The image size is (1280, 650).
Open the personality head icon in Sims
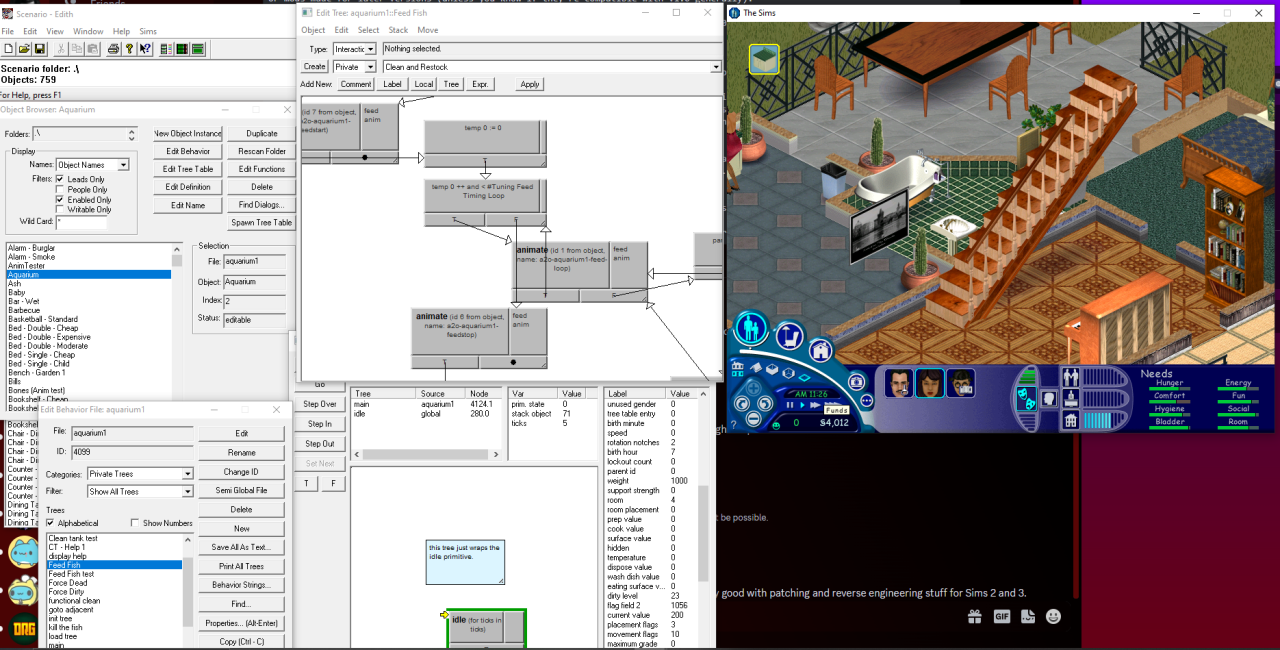point(1048,398)
